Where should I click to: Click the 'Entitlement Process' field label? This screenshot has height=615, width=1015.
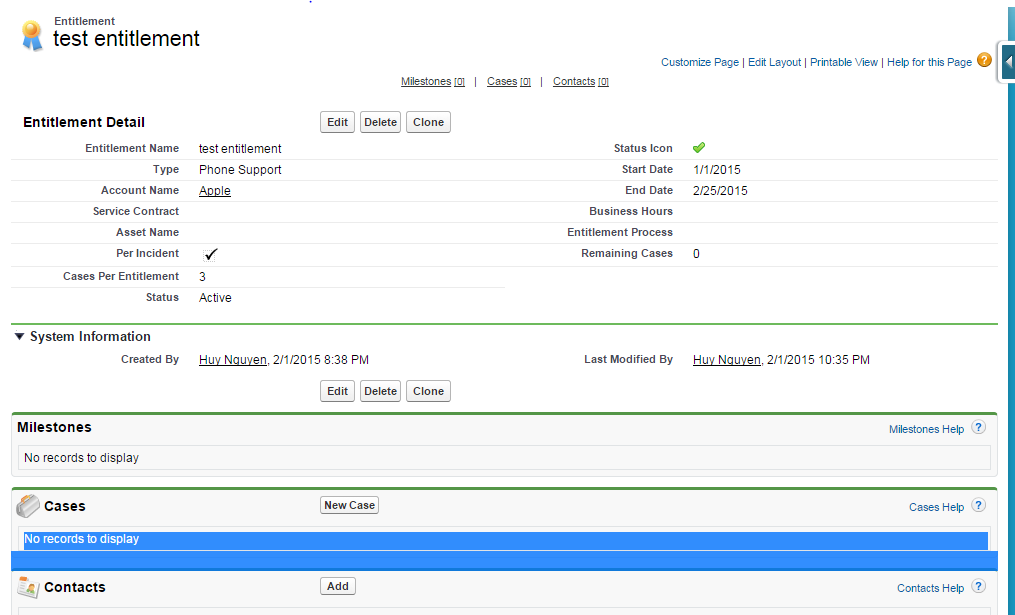[619, 232]
